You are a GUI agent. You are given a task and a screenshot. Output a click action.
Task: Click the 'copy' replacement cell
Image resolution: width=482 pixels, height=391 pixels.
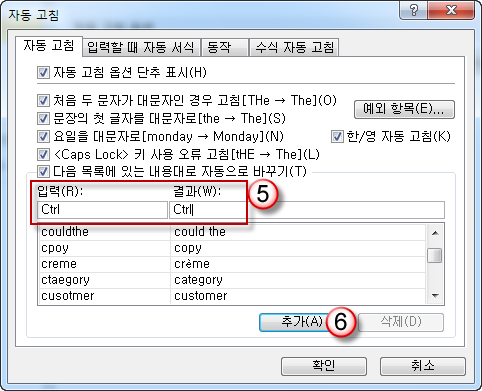(x=298, y=248)
